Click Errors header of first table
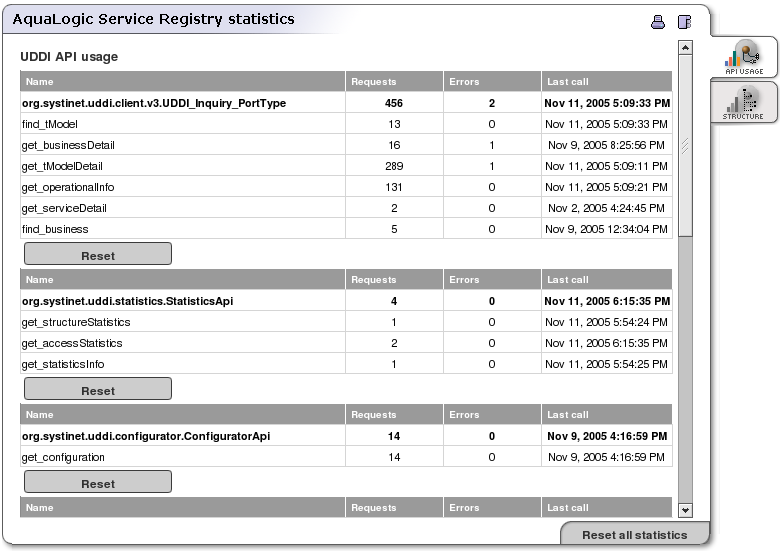The image size is (780, 551). [x=464, y=82]
